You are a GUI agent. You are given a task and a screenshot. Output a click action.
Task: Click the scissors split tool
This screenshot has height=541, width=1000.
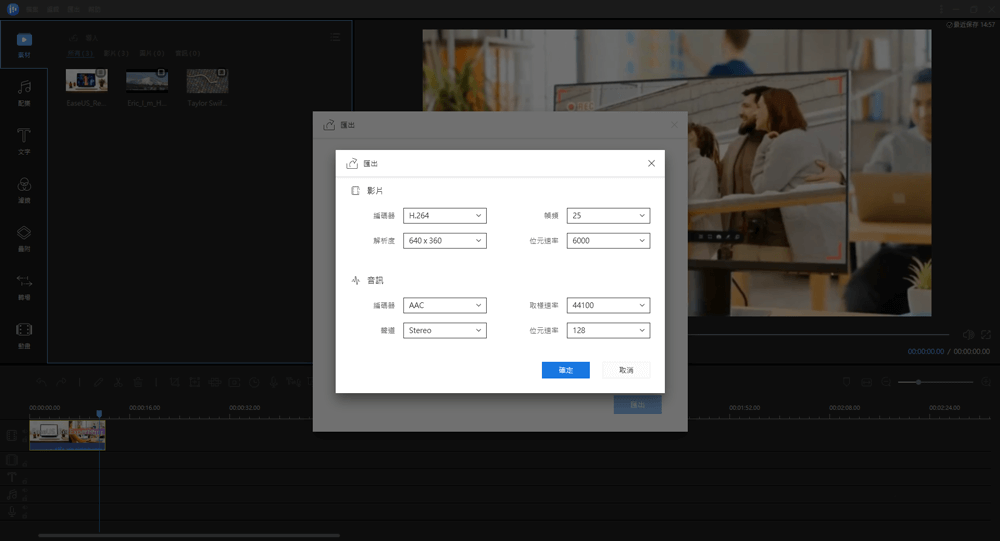tap(118, 382)
